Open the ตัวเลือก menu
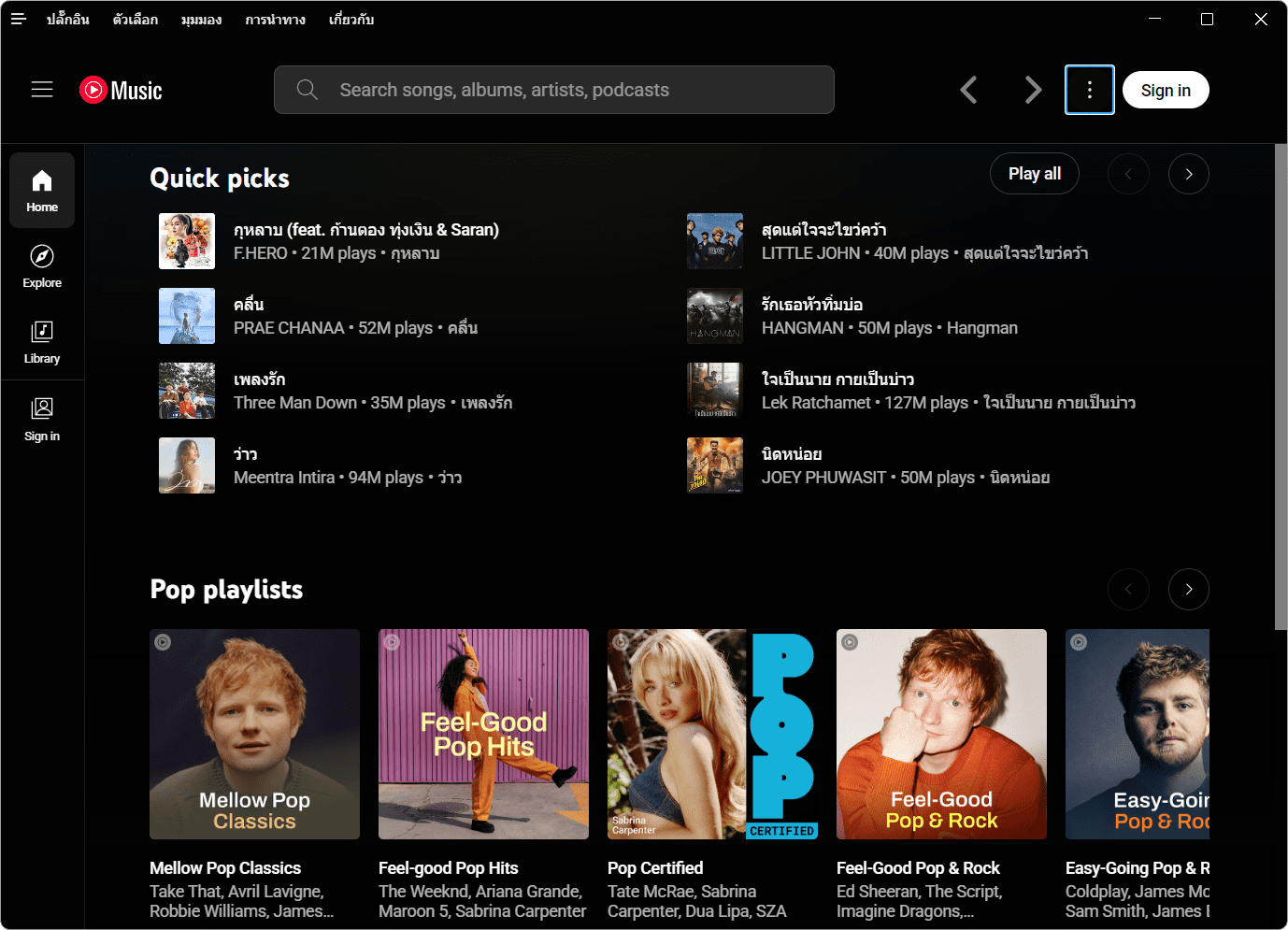The height and width of the screenshot is (930, 1288). 136,19
